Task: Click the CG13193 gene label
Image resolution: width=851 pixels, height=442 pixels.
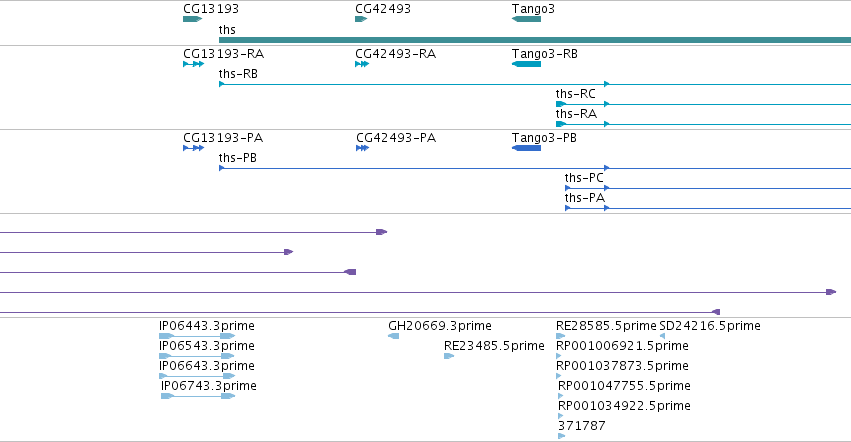Action: 211,9
